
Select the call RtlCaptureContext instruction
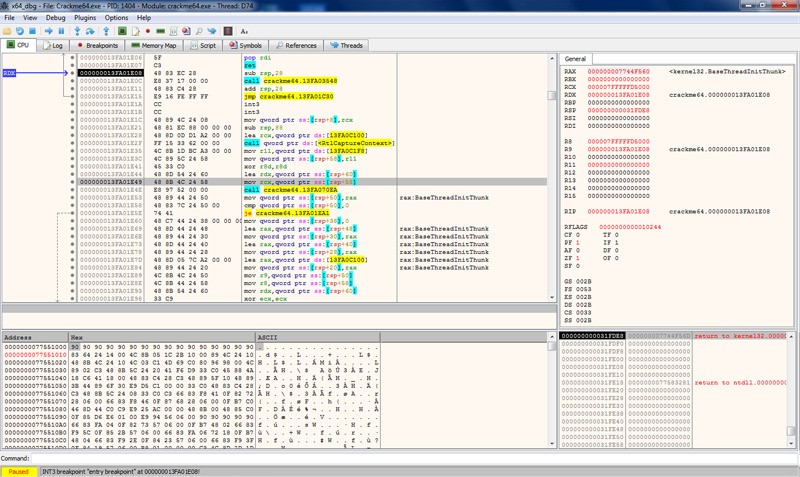319,143
